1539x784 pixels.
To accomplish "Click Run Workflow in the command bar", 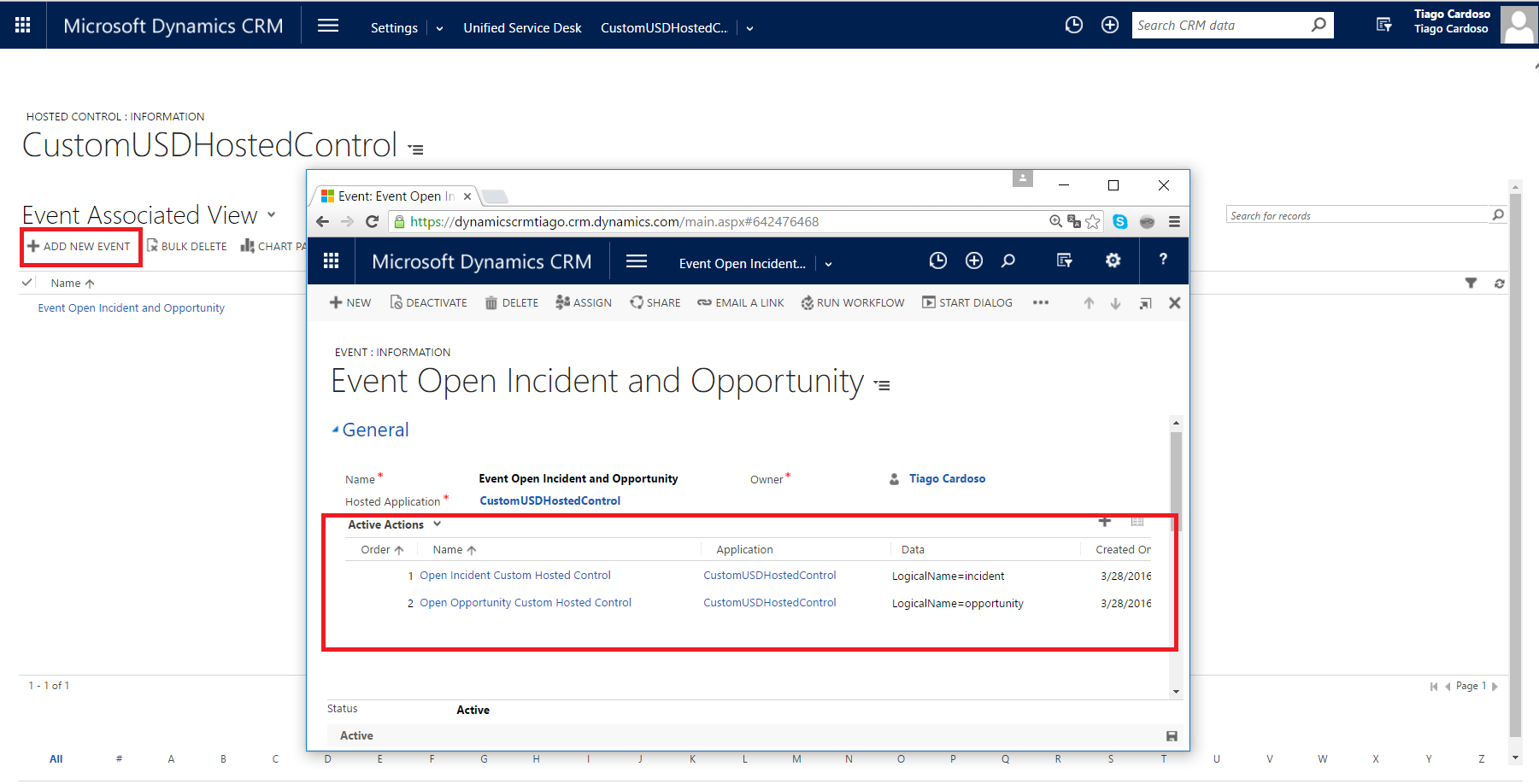I will pyautogui.click(x=852, y=303).
